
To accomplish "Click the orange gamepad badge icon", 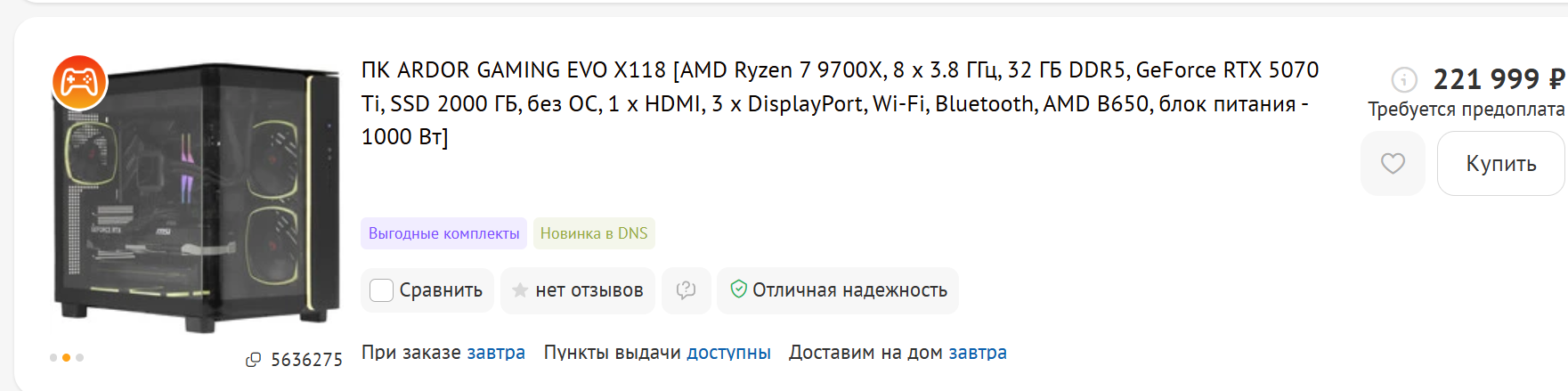I will [79, 82].
